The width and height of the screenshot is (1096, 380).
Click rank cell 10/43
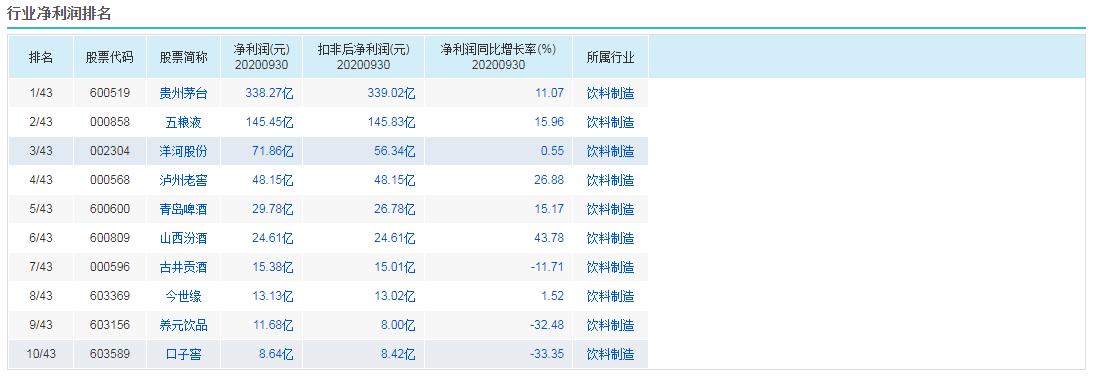click(x=41, y=354)
